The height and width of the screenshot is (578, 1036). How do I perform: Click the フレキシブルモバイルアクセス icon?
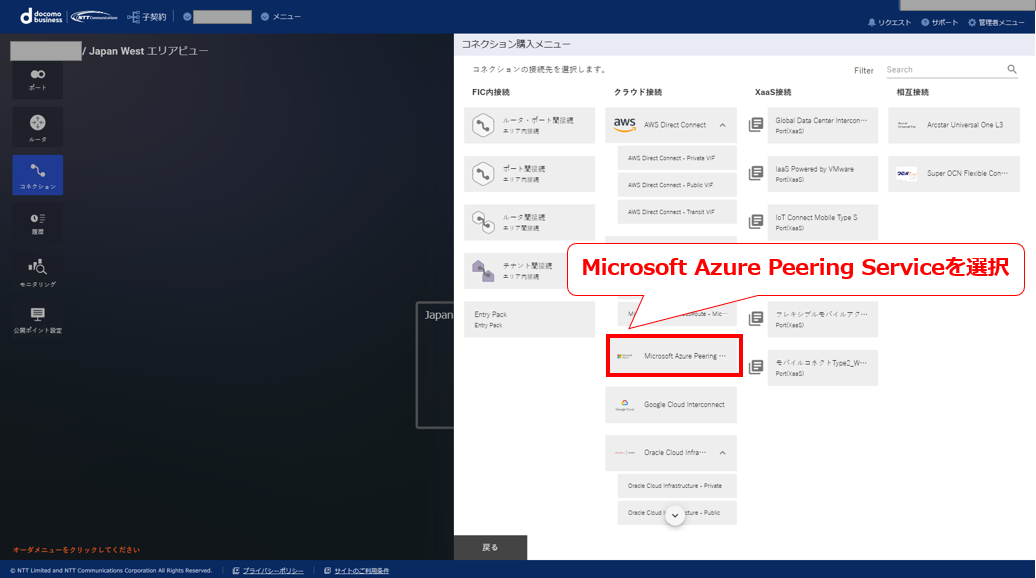pos(756,319)
